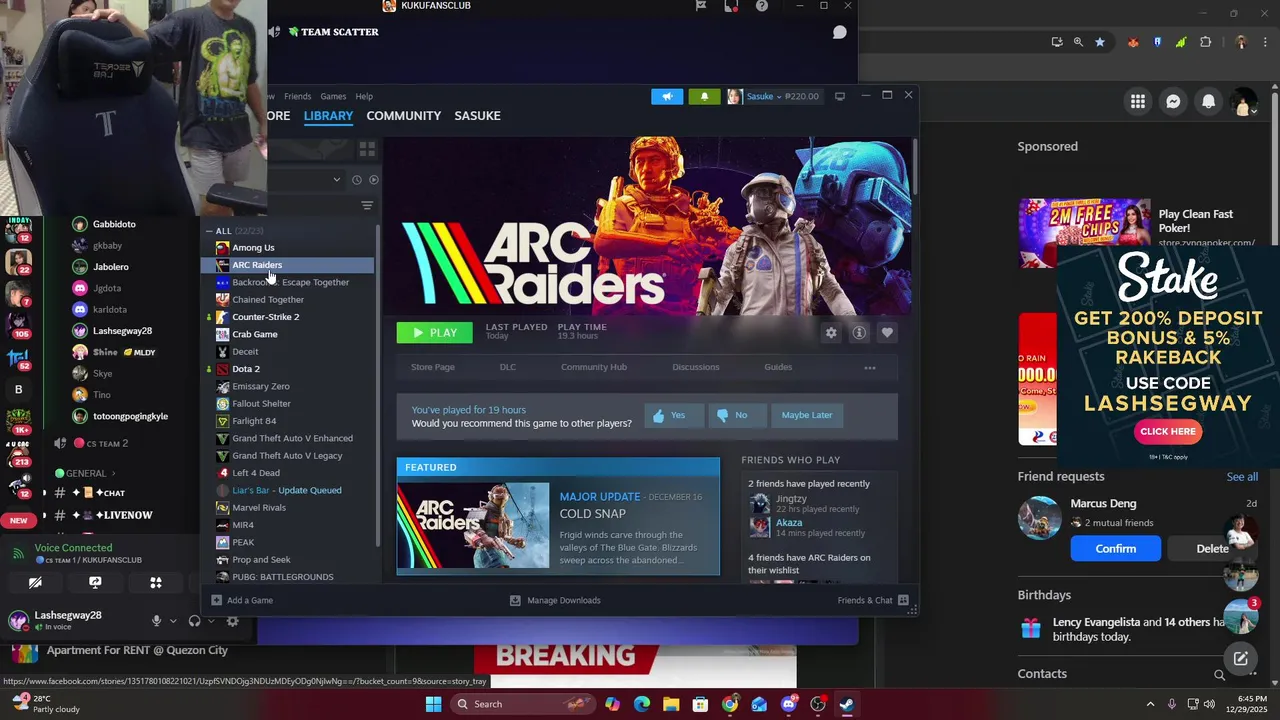Switch Steam to Big Picture mode icon
The width and height of the screenshot is (1280, 720).
tap(840, 96)
